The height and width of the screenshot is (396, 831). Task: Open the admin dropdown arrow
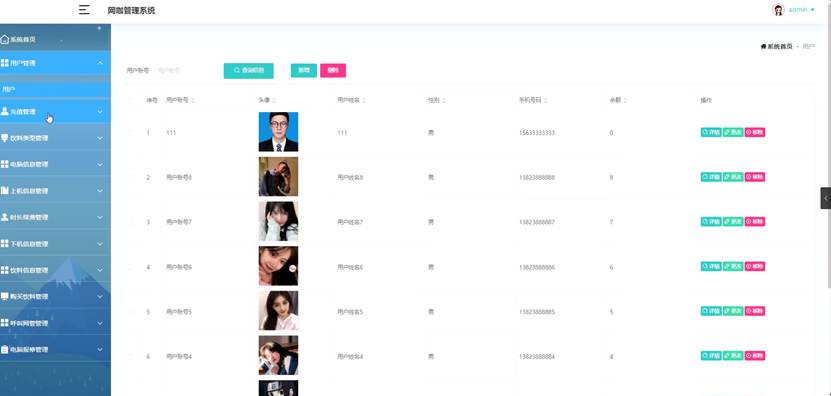pyautogui.click(x=812, y=10)
